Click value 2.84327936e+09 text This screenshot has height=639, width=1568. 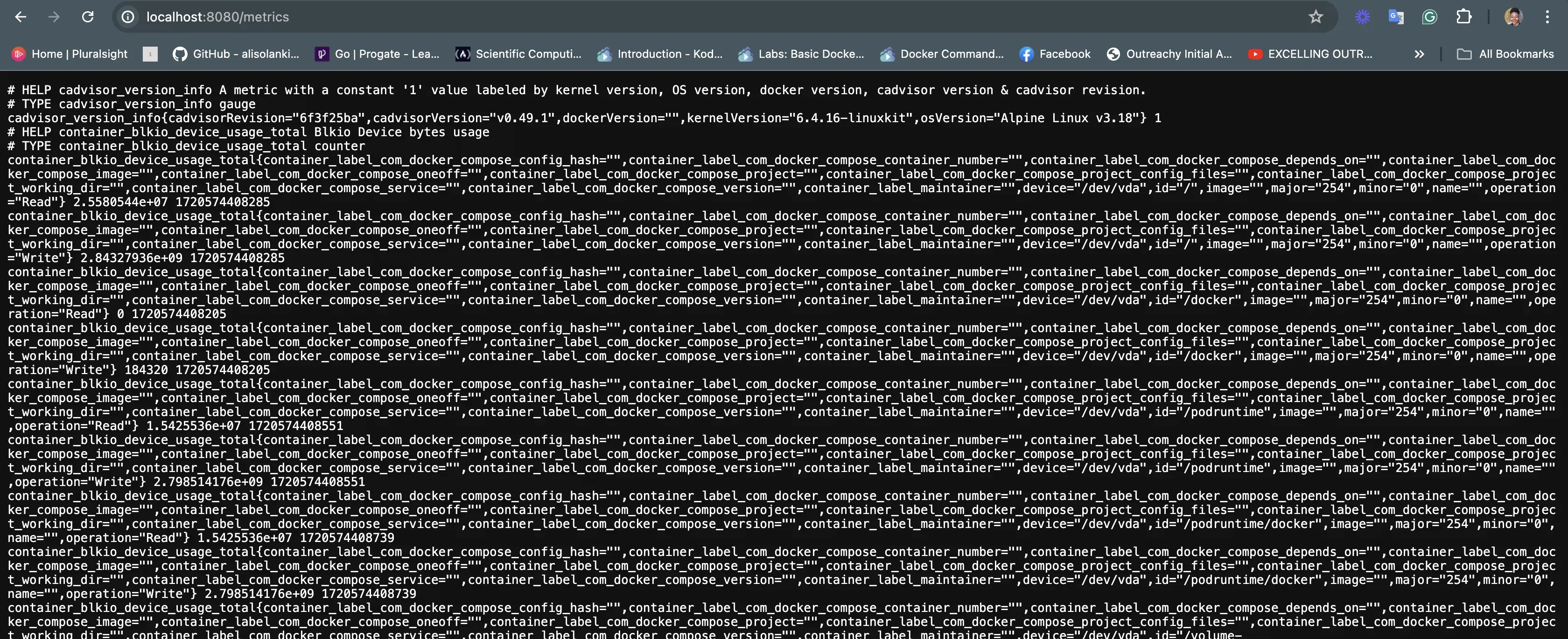click(132, 258)
